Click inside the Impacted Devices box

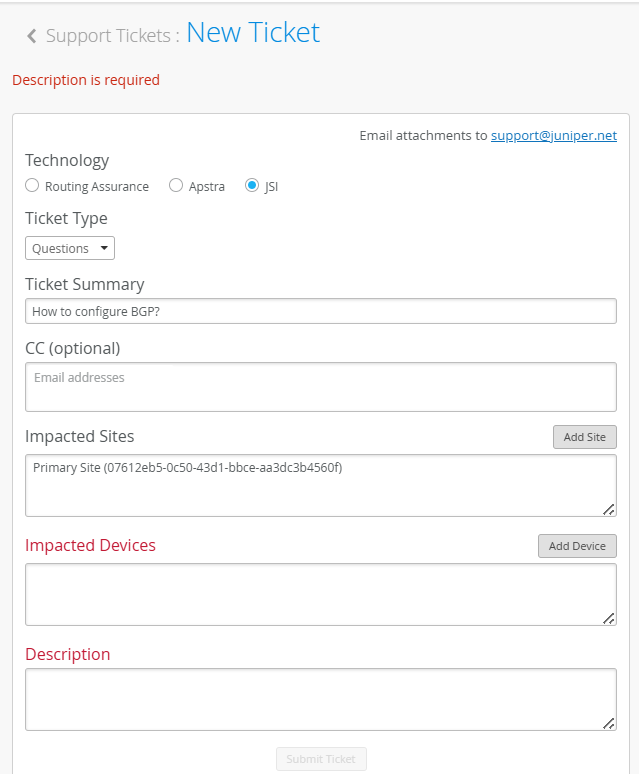[x=320, y=594]
